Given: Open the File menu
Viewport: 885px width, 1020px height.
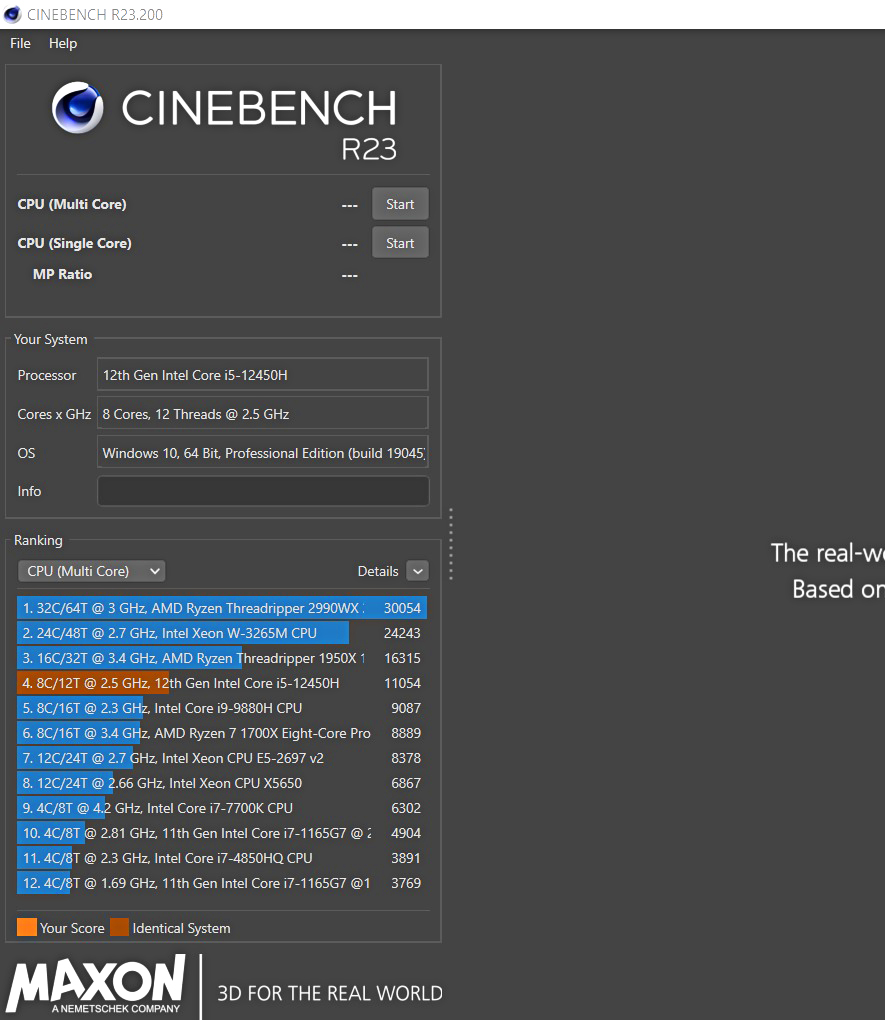Looking at the screenshot, I should pyautogui.click(x=20, y=44).
